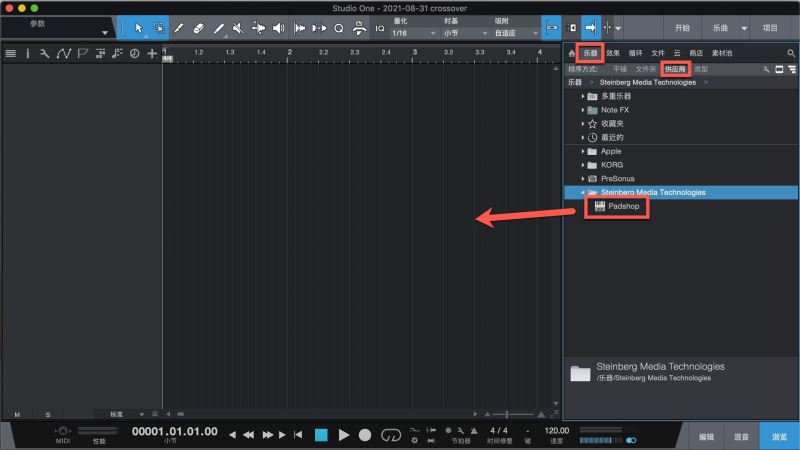This screenshot has height=450, width=800.
Task: Select the Paint pencil tool
Action: [x=179, y=28]
